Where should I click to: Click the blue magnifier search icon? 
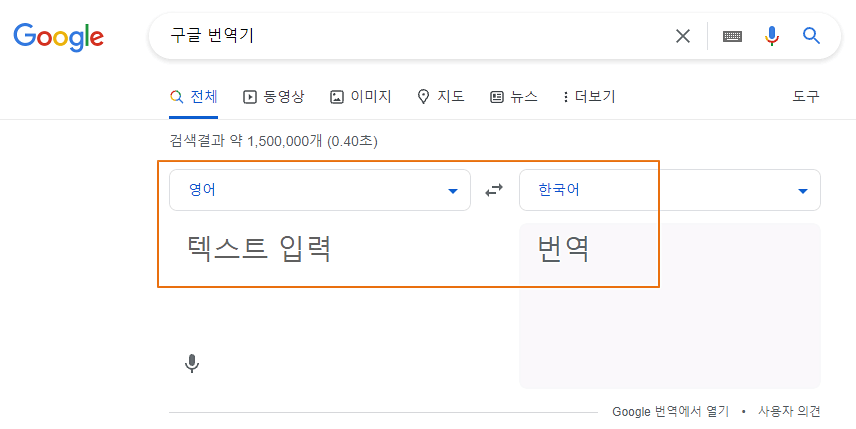tap(811, 36)
